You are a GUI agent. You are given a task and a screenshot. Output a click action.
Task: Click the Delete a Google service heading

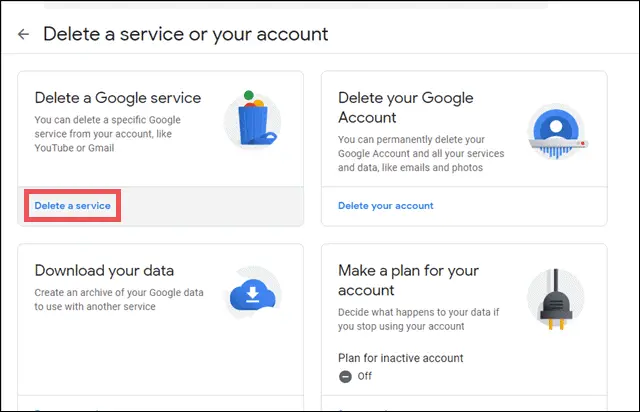(118, 98)
